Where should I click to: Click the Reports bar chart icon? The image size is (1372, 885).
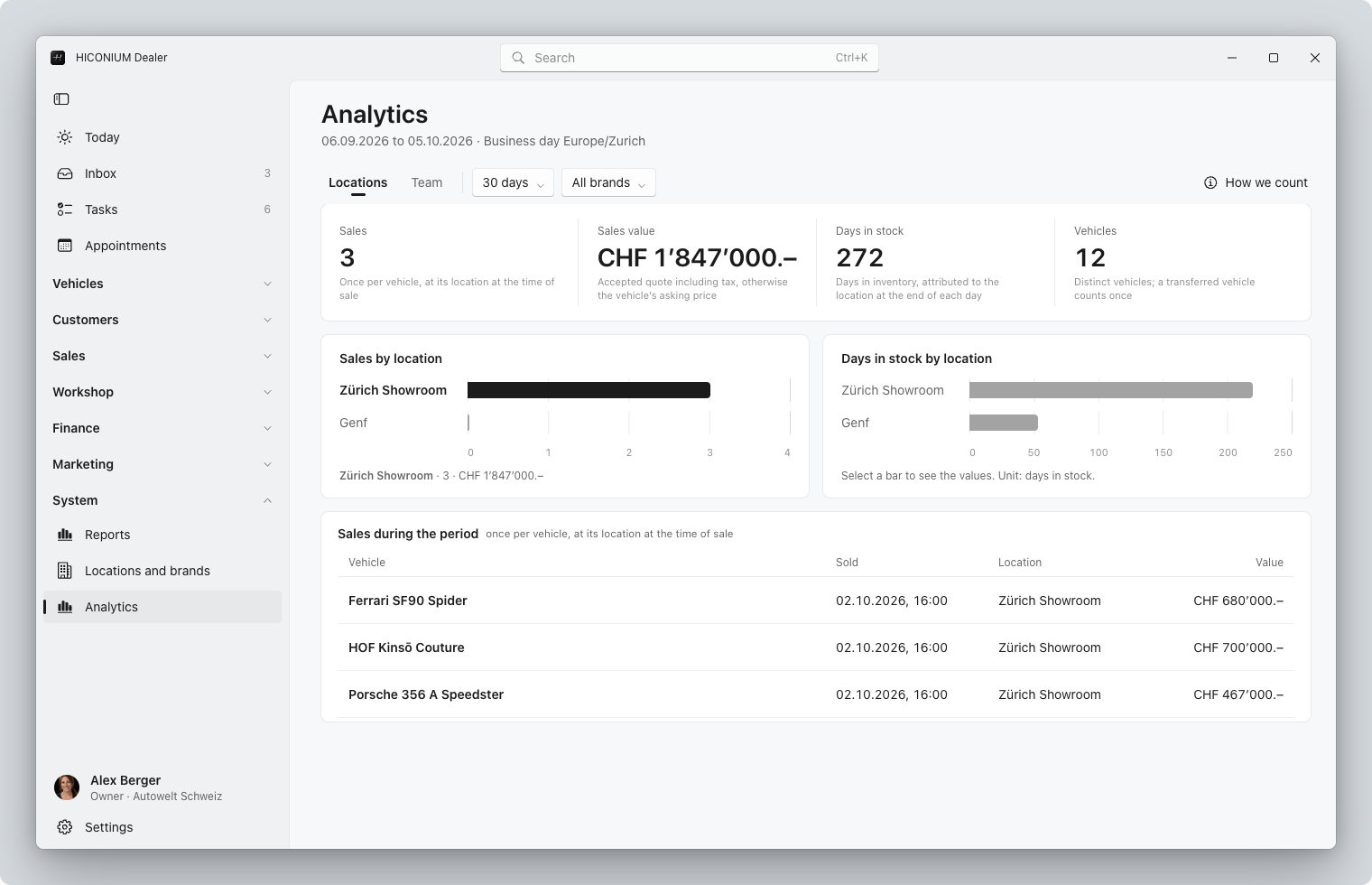coord(65,535)
